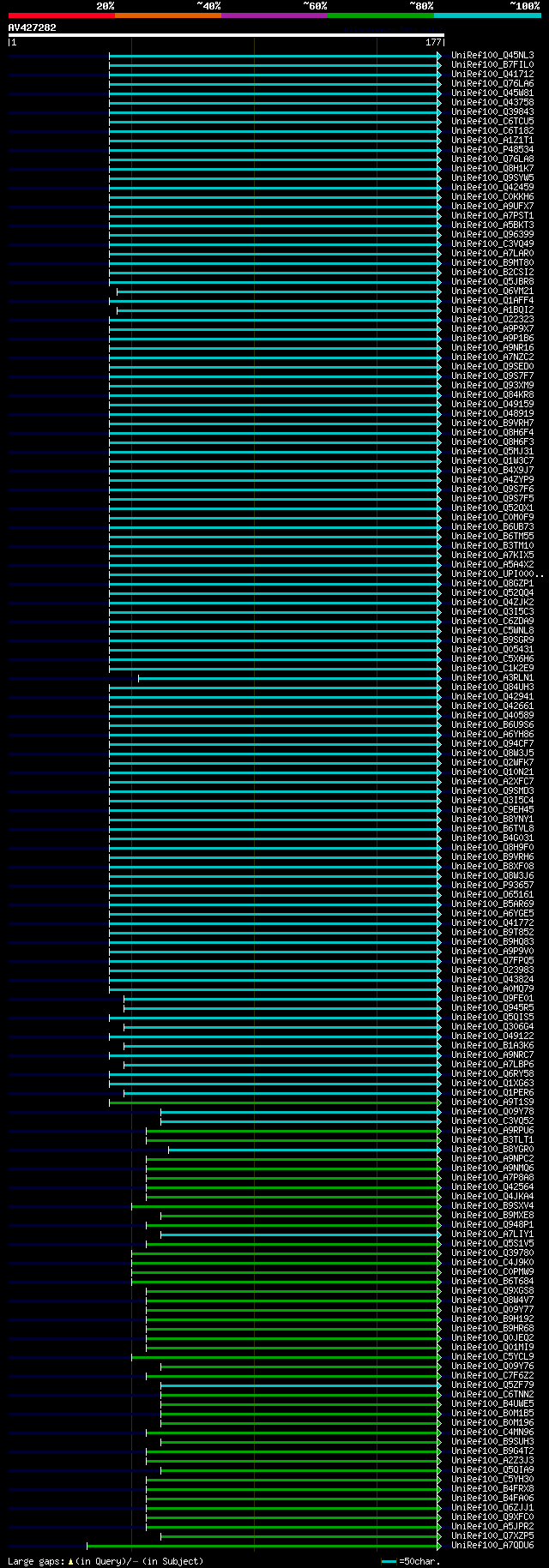Click the green ~80% identity color band
Screen dimensions: 549x1568
coord(381,15)
